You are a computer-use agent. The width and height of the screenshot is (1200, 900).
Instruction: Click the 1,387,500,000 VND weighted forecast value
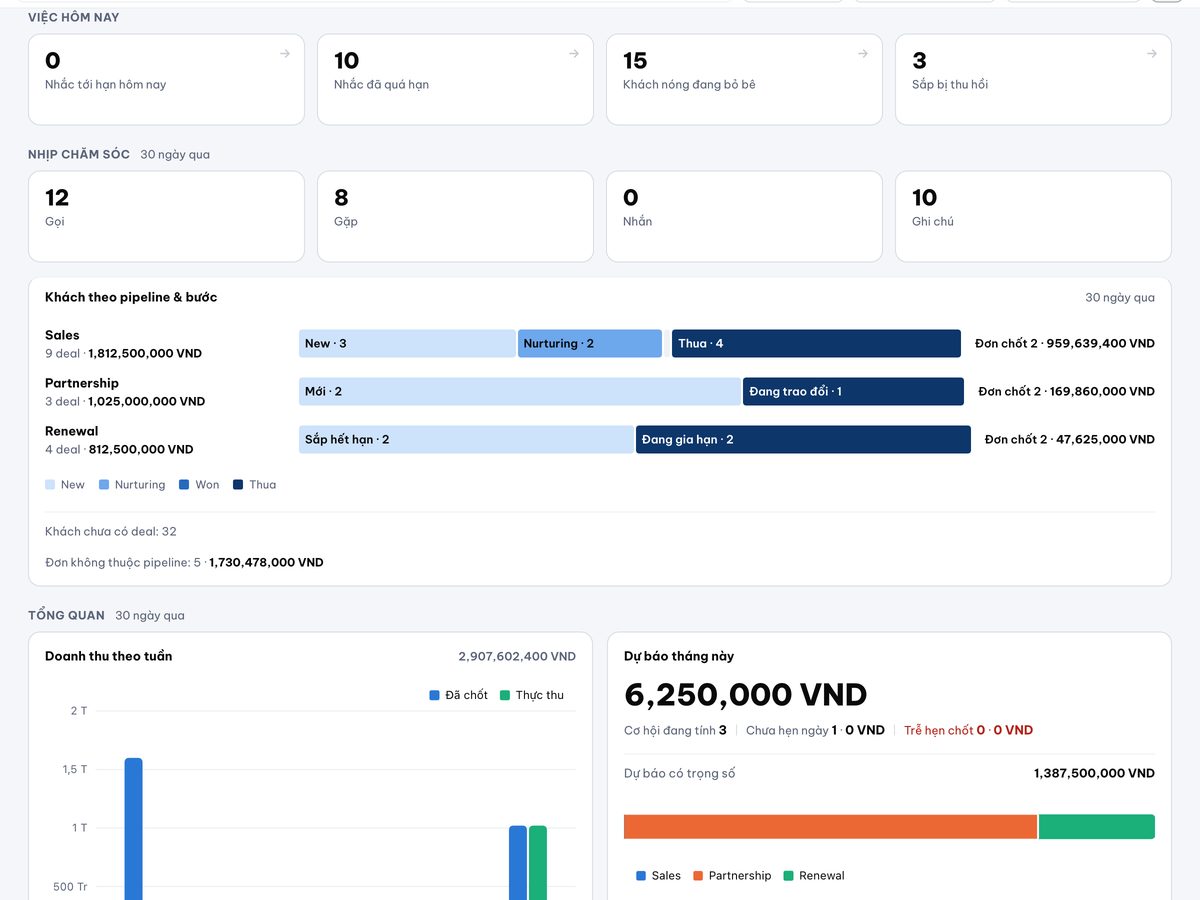click(1094, 774)
